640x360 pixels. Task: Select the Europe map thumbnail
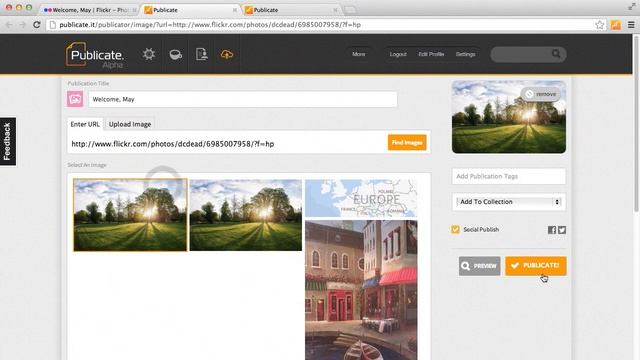point(361,198)
